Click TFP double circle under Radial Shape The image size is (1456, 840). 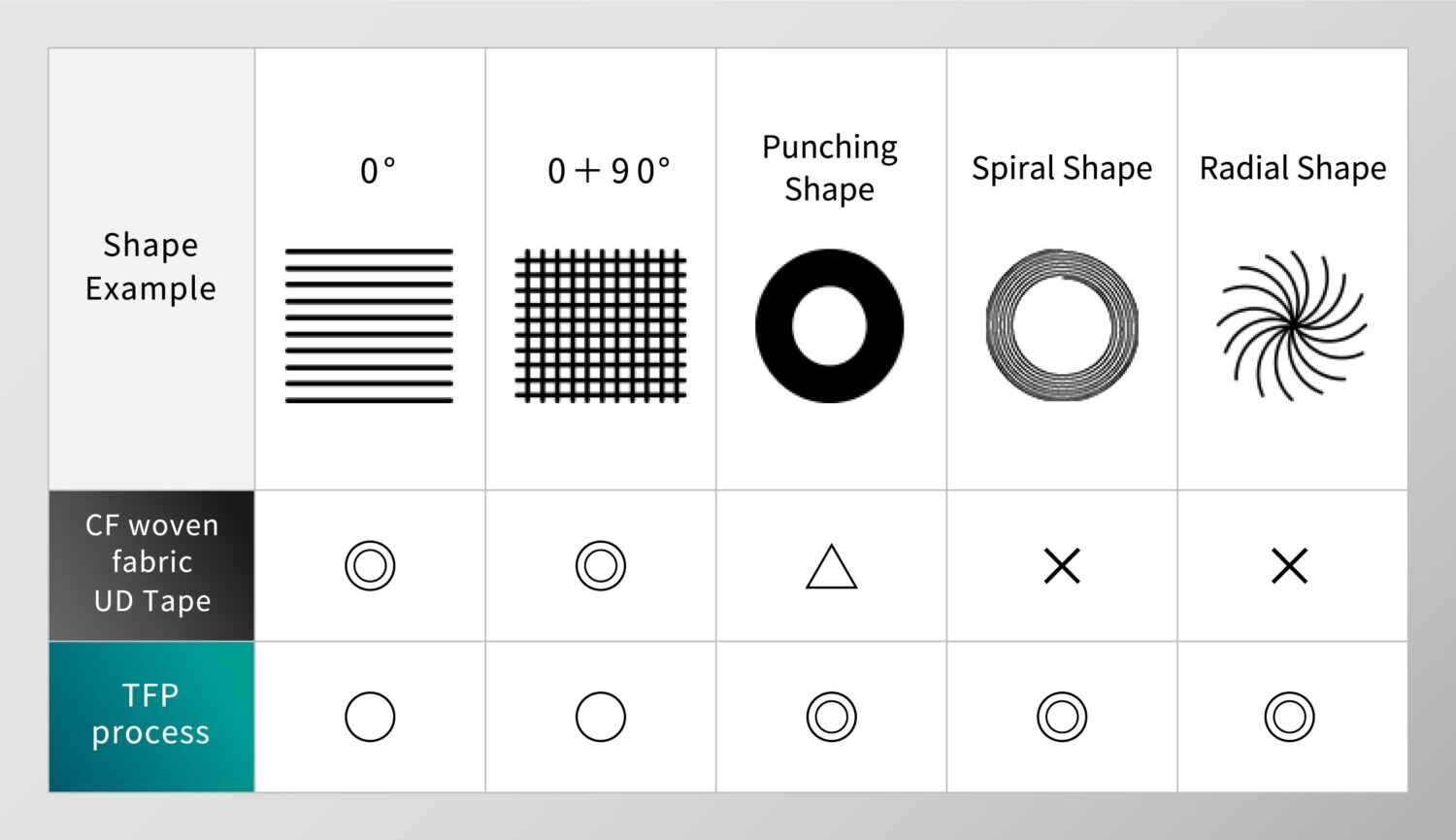click(x=1289, y=717)
